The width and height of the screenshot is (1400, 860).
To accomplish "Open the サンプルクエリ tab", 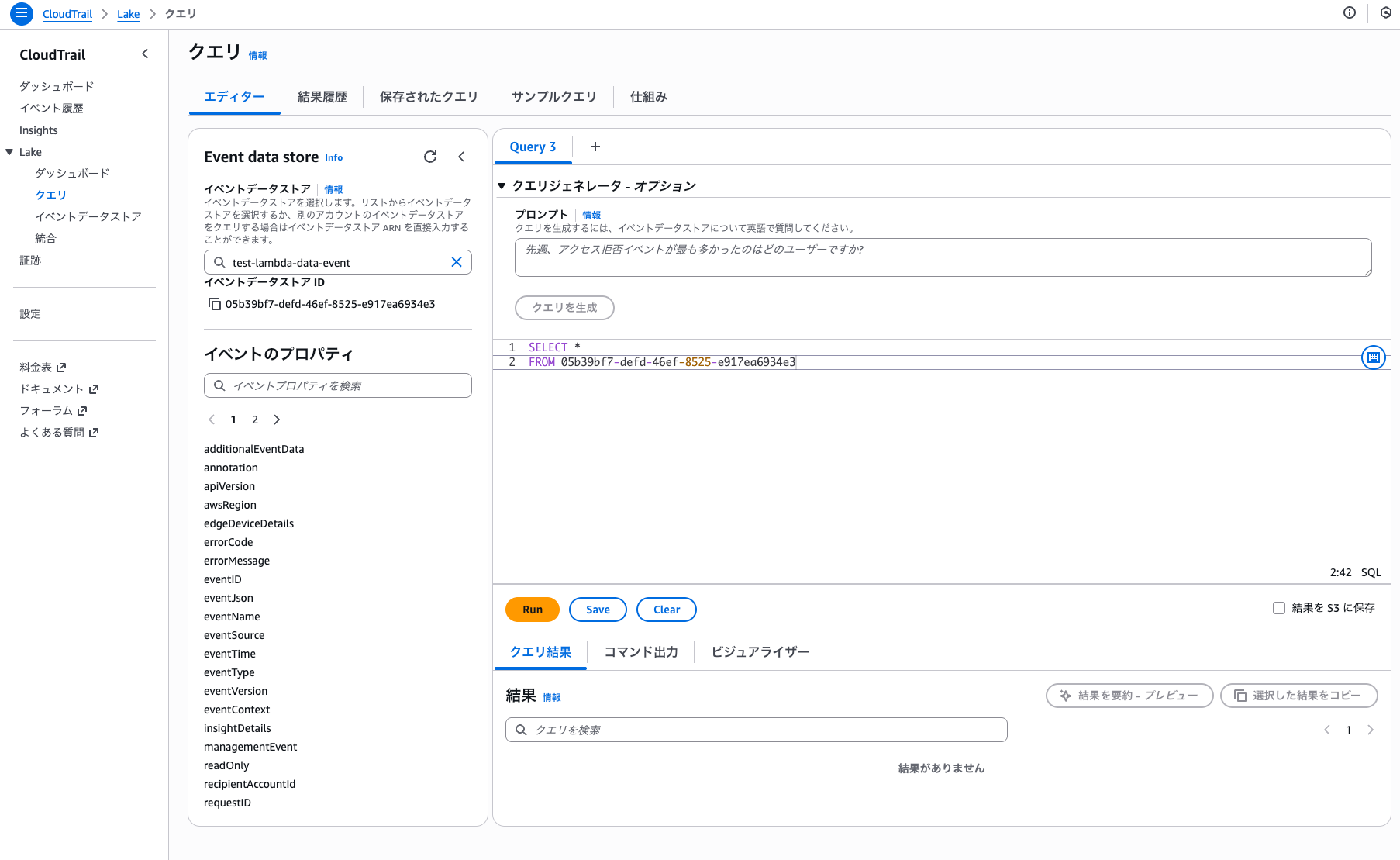I will pos(553,97).
